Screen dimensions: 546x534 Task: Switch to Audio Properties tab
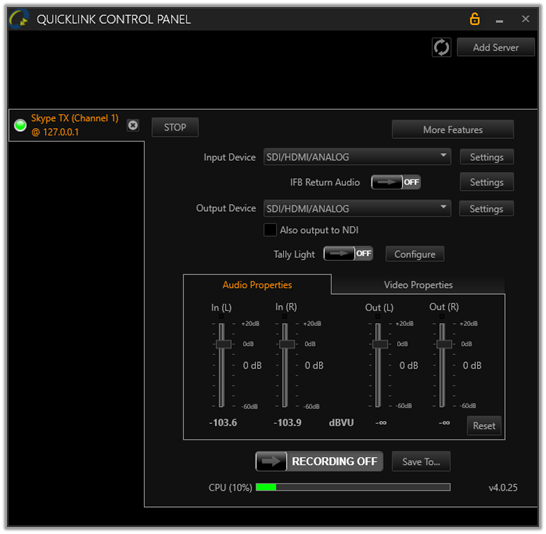[257, 285]
